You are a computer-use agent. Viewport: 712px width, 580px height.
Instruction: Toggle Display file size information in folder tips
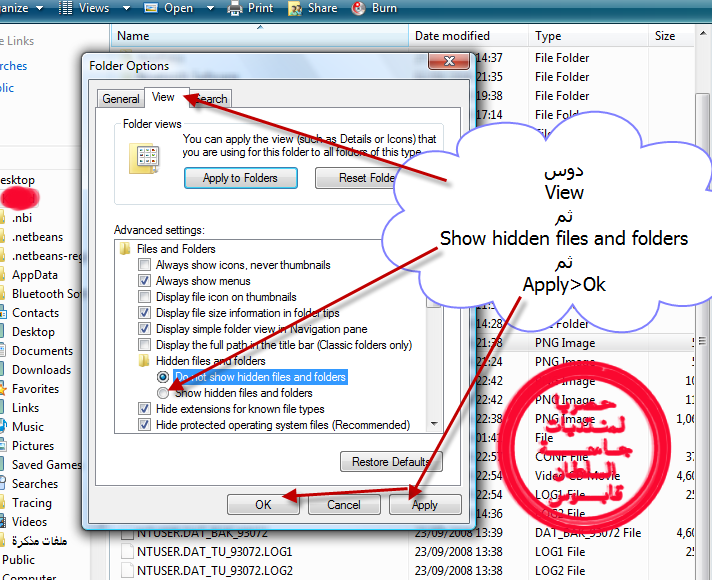144,312
